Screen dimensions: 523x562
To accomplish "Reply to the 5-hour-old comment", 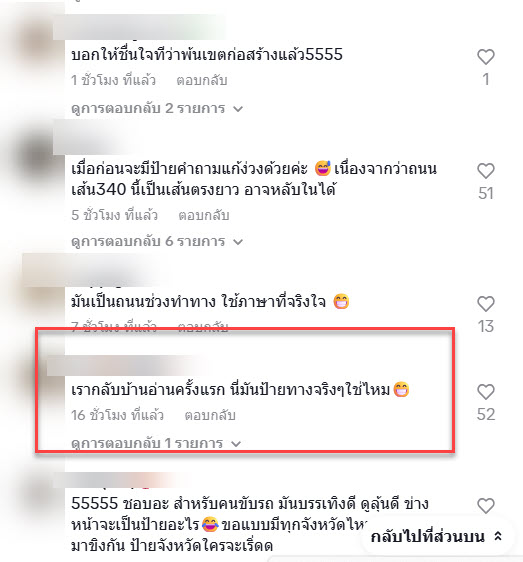I will pyautogui.click(x=204, y=215).
